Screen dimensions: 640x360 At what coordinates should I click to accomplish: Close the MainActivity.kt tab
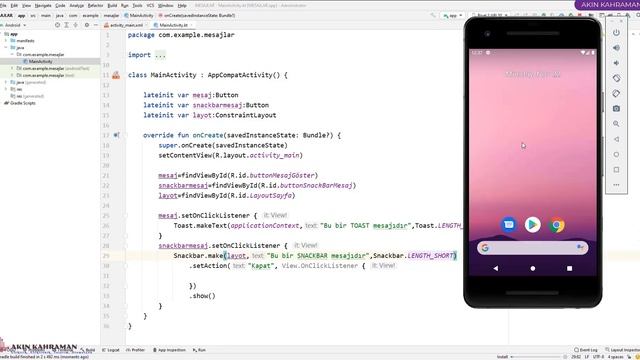[191, 25]
